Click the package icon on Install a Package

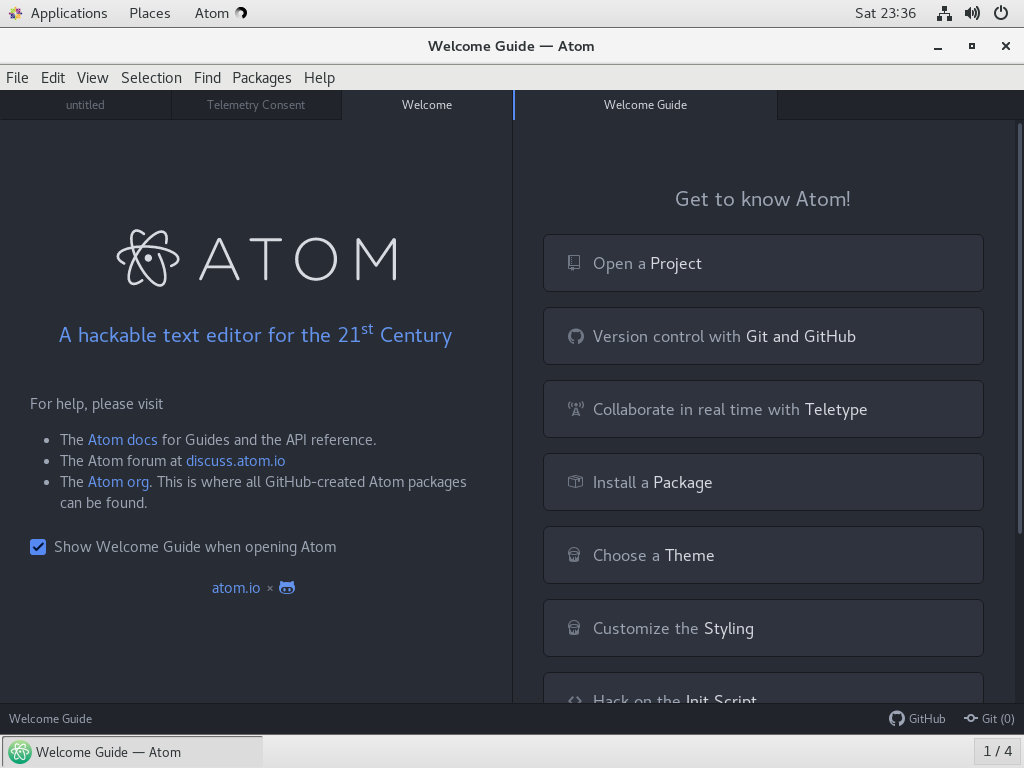(x=575, y=482)
